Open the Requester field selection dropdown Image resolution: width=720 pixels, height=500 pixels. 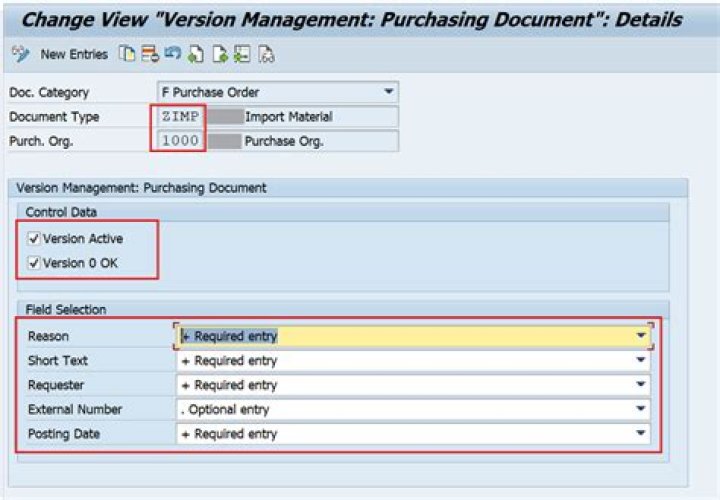[641, 385]
